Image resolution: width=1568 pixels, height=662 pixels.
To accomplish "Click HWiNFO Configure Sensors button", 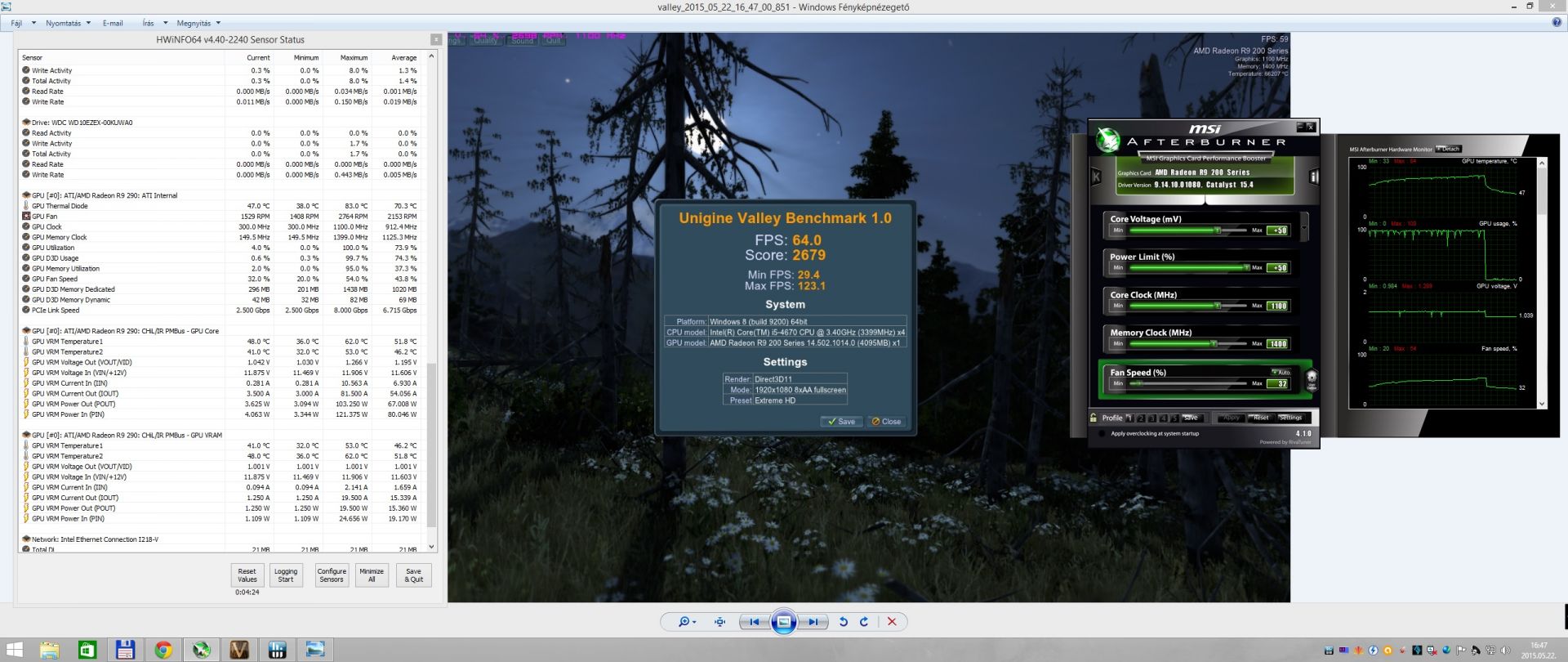I will 332,575.
